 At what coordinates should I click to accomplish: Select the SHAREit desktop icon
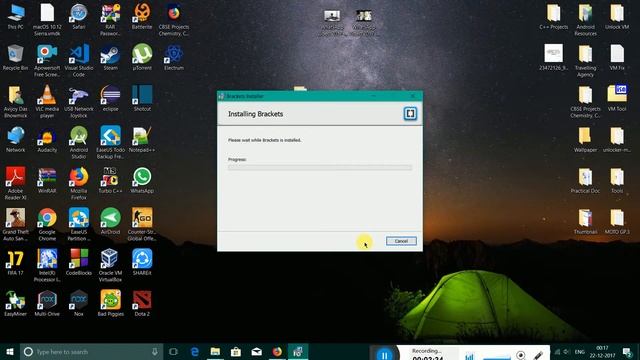142,263
